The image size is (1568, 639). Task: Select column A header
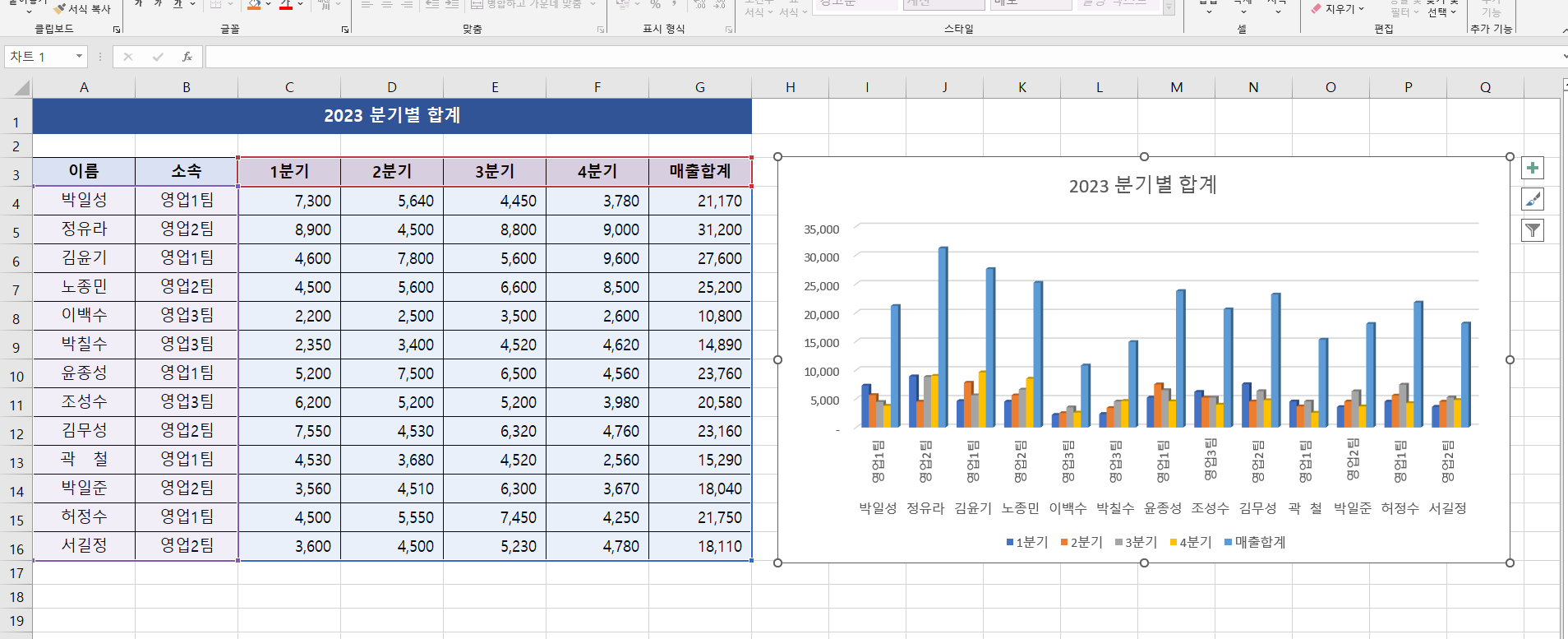coord(84,87)
